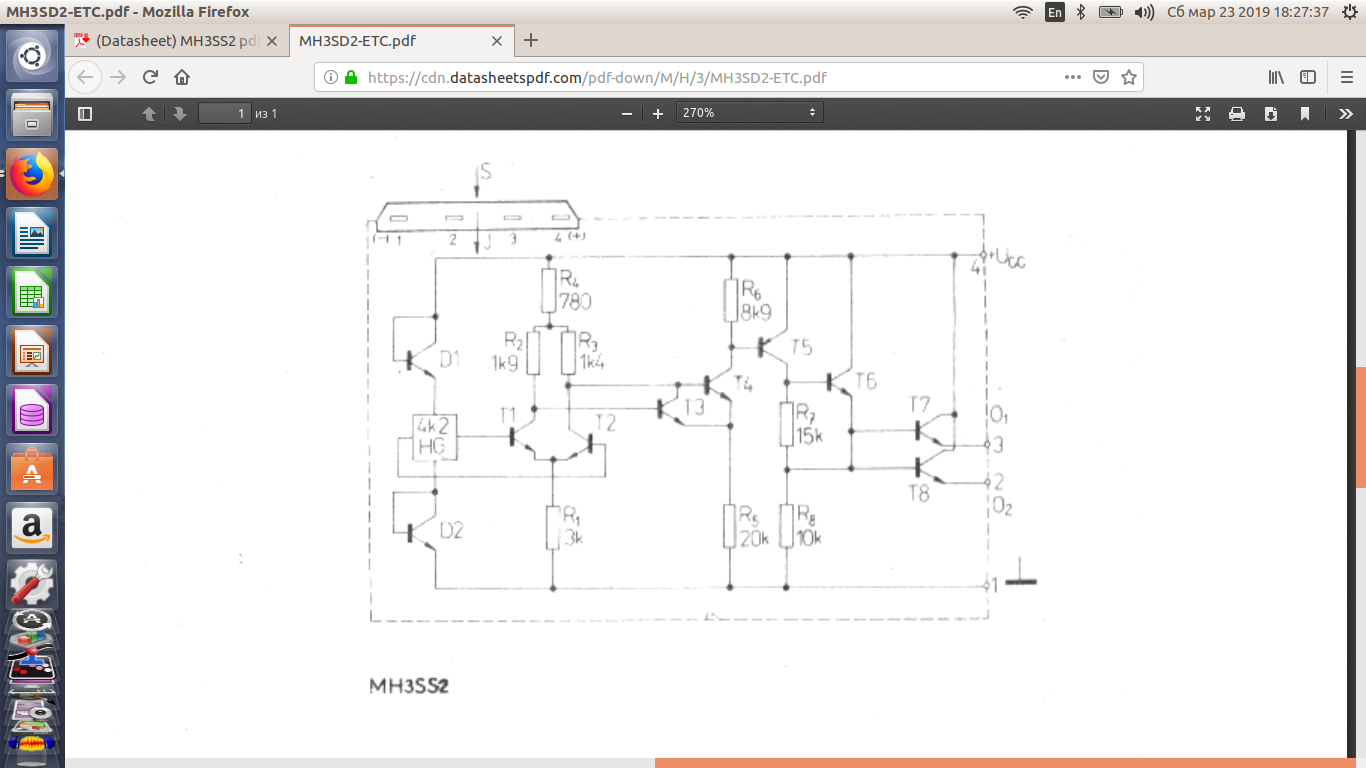Toggle the PDF viewer sidebar

(x=85, y=114)
